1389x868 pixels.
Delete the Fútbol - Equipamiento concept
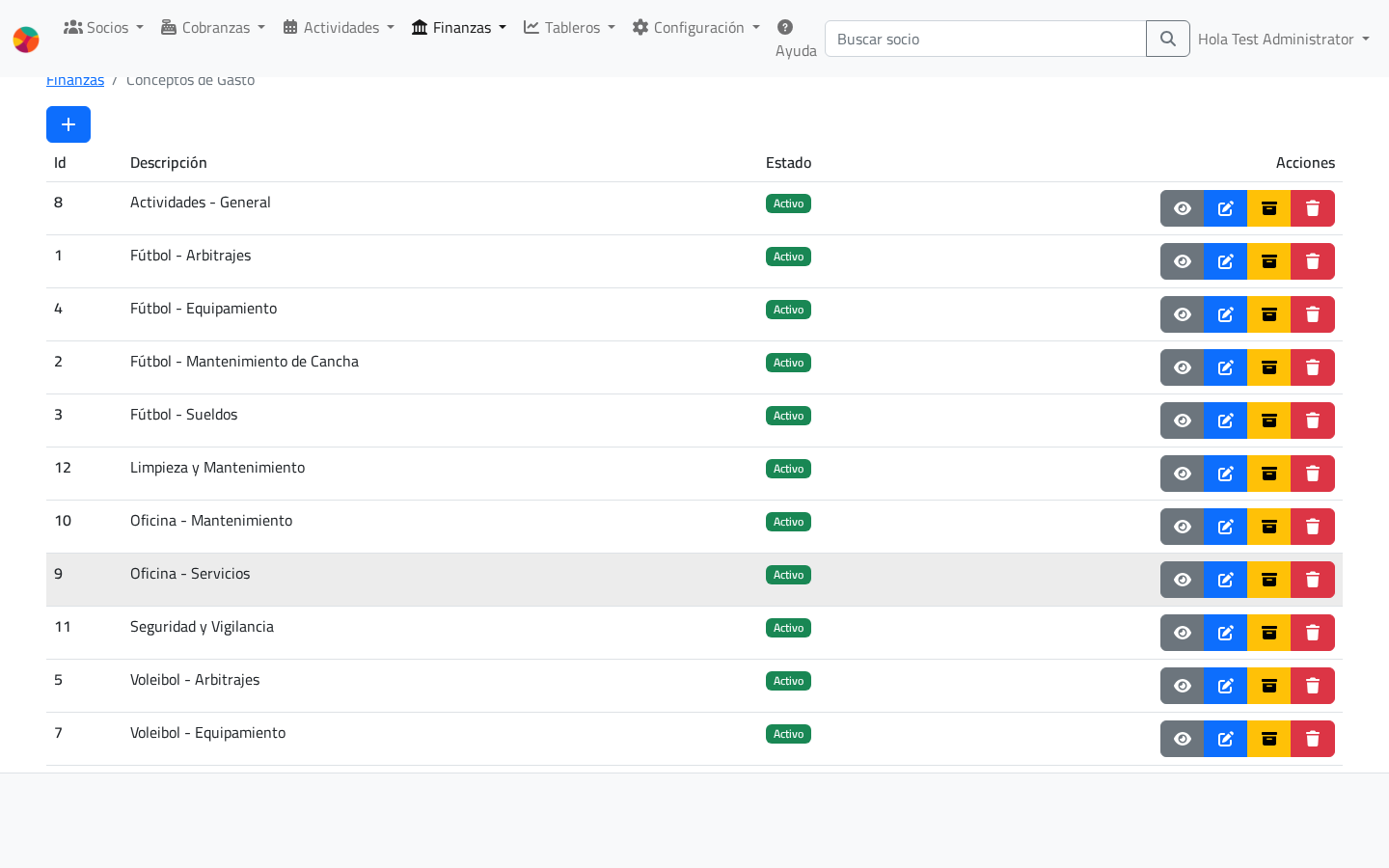click(x=1313, y=314)
